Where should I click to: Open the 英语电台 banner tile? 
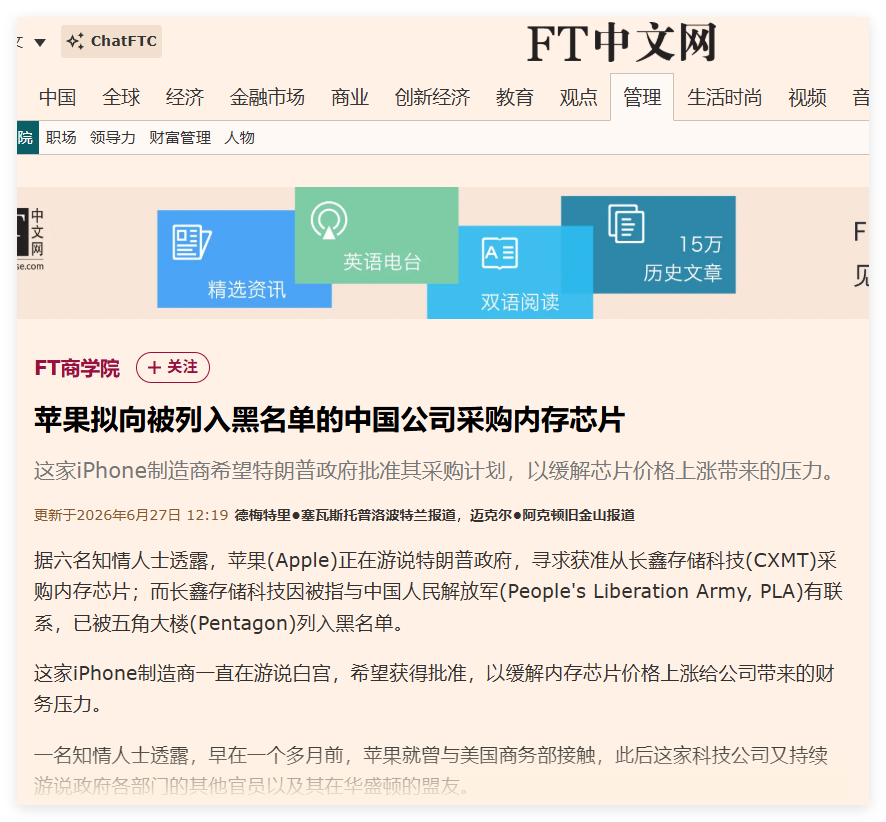pyautogui.click(x=376, y=235)
